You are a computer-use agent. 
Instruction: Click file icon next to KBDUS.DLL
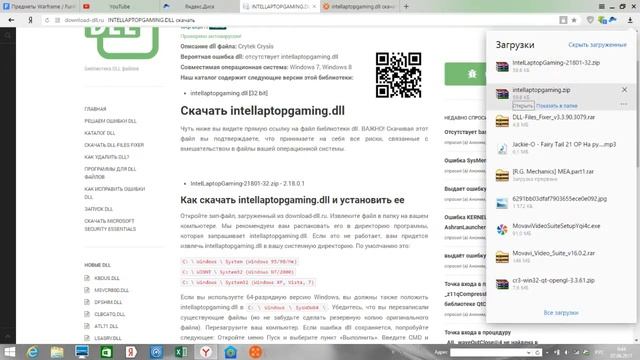pyautogui.click(x=87, y=278)
